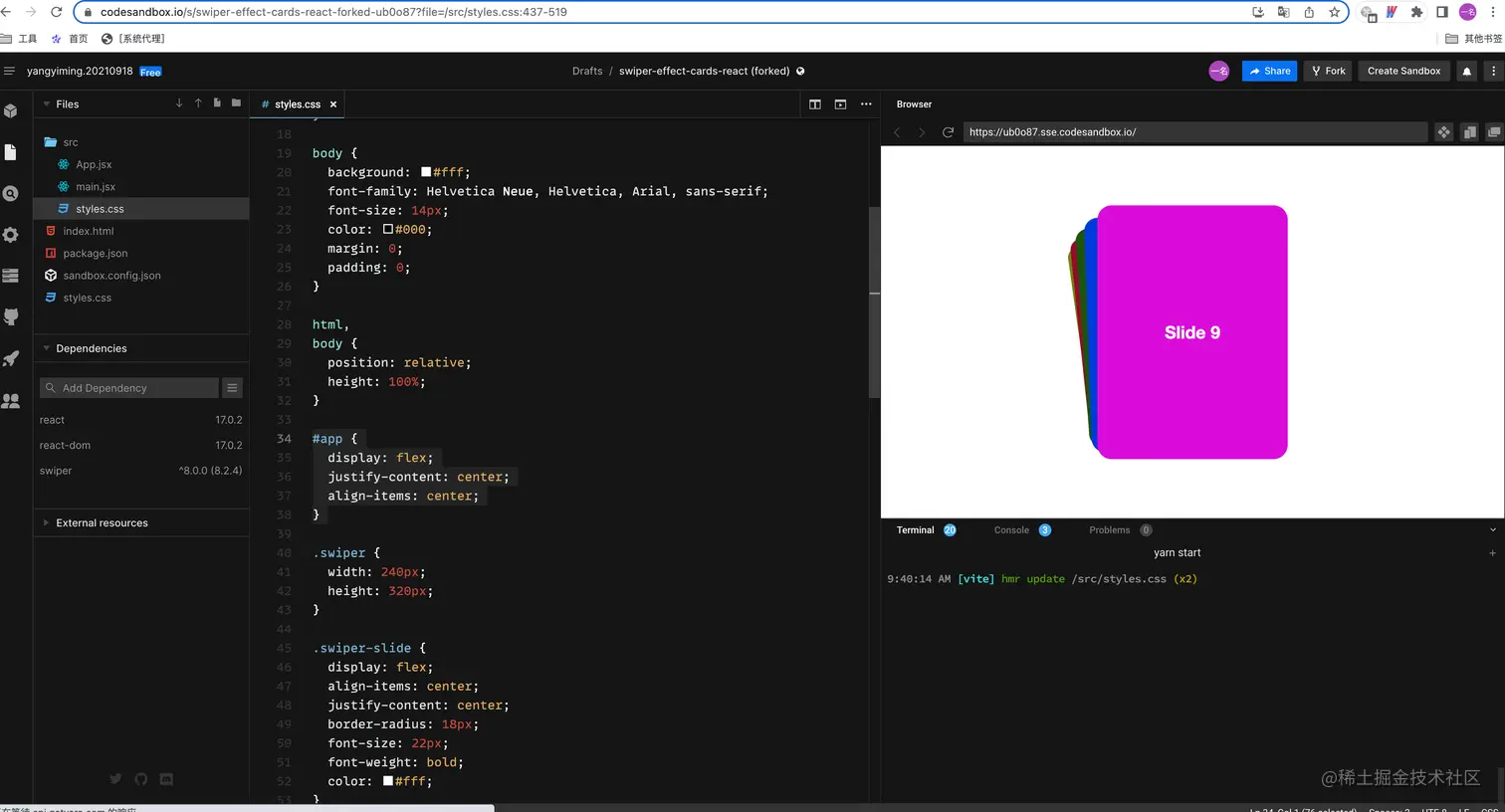Click the split editor layout icon
Screen dimensions: 1505x812
[x=815, y=104]
